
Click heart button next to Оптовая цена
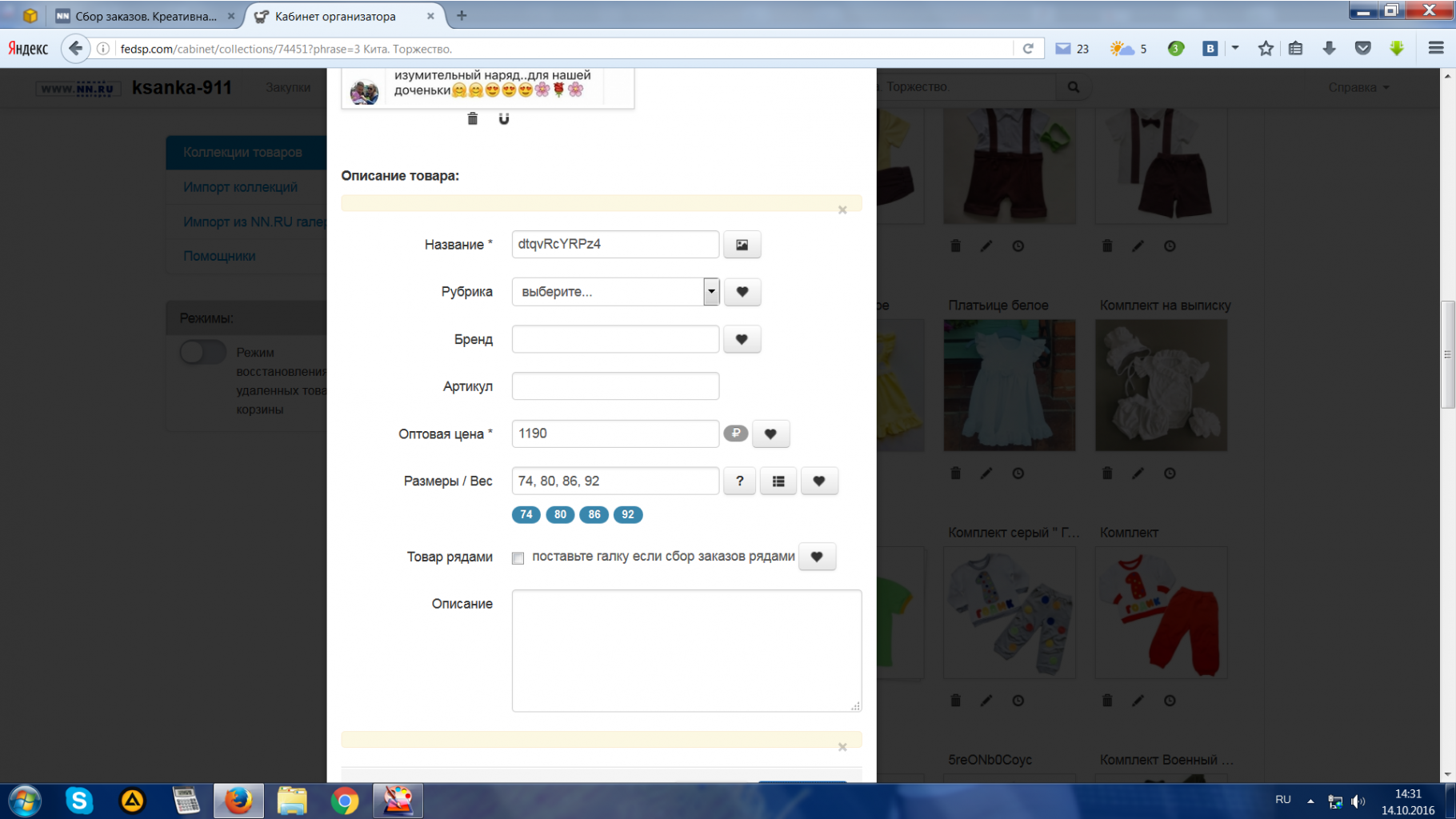pyautogui.click(x=770, y=433)
